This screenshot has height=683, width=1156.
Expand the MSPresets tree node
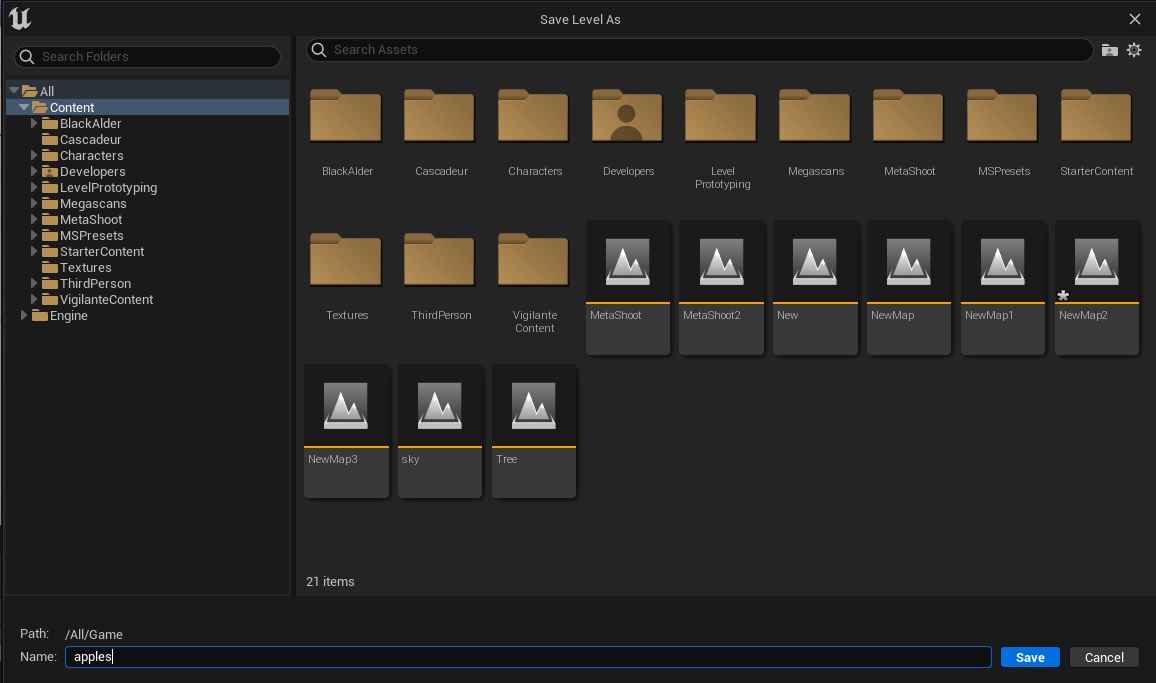34,235
